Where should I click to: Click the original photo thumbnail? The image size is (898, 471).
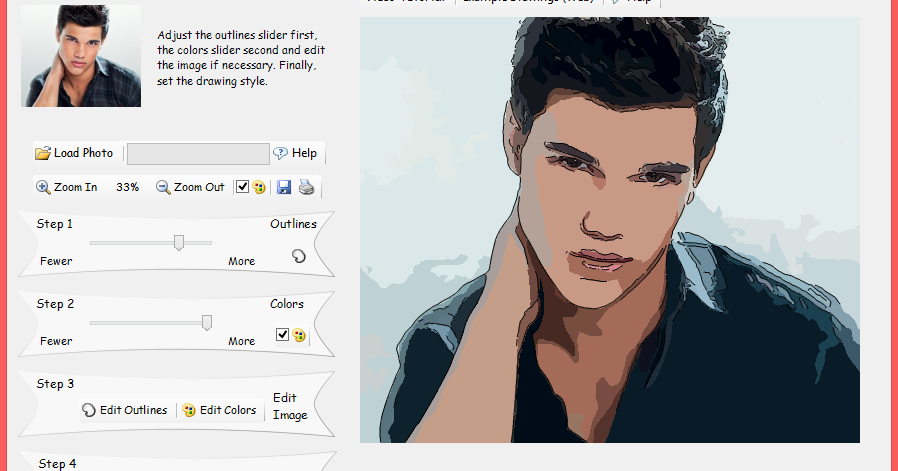pyautogui.click(x=81, y=56)
